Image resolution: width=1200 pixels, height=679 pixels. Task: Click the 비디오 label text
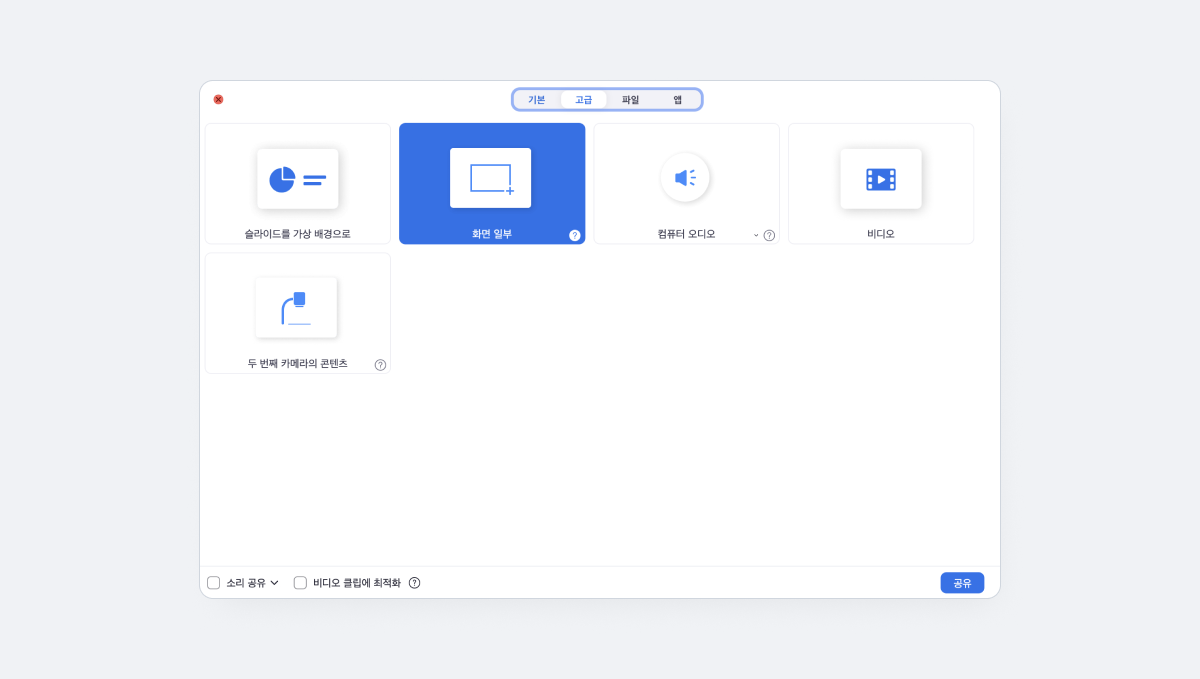pos(881,234)
